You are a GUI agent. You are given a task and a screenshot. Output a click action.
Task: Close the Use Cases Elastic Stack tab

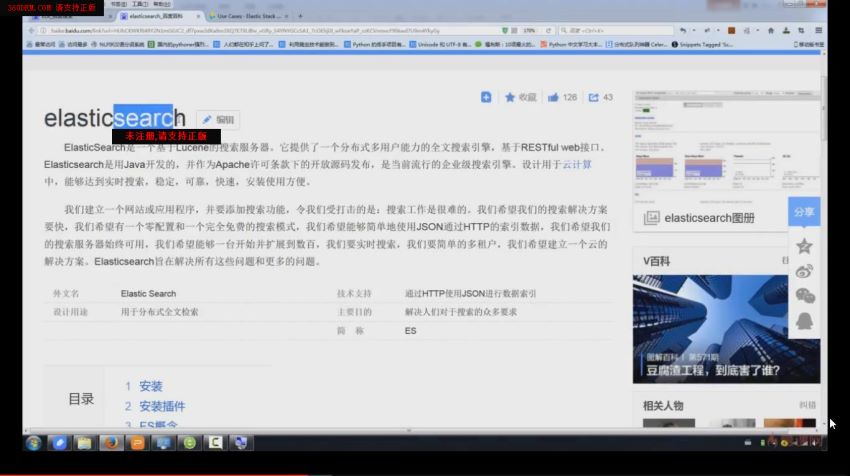pyautogui.click(x=286, y=16)
